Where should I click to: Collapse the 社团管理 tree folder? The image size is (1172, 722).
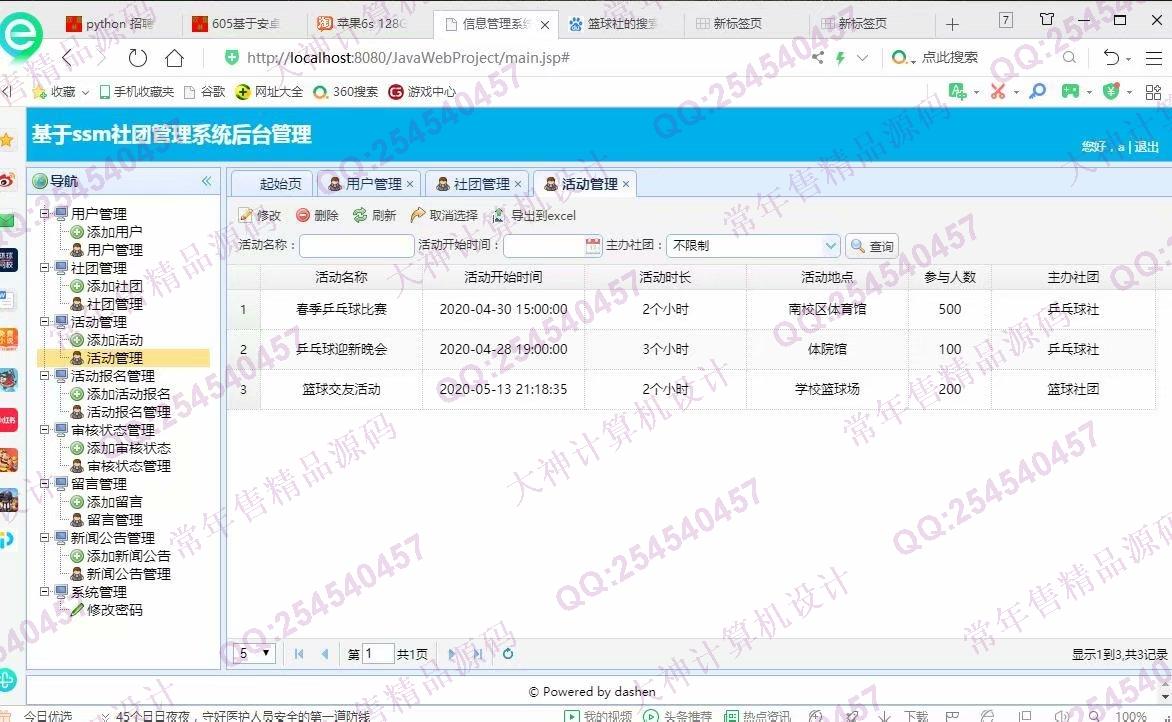(45, 267)
